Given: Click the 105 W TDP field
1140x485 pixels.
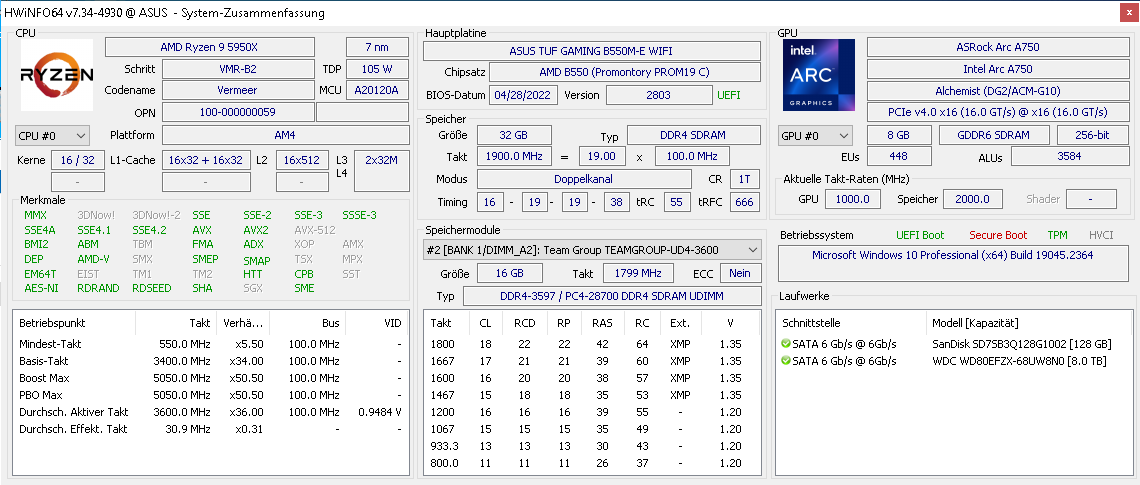Looking at the screenshot, I should pyautogui.click(x=377, y=69).
